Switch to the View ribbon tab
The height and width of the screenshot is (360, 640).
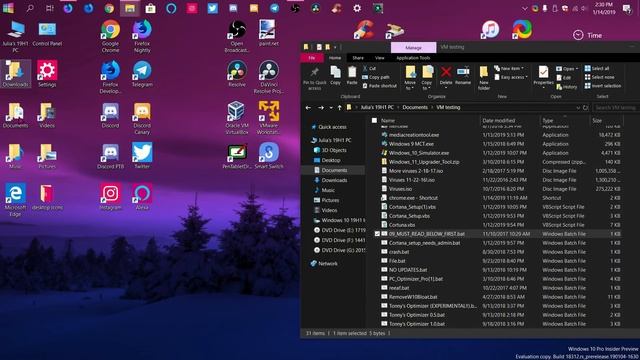[x=380, y=58]
